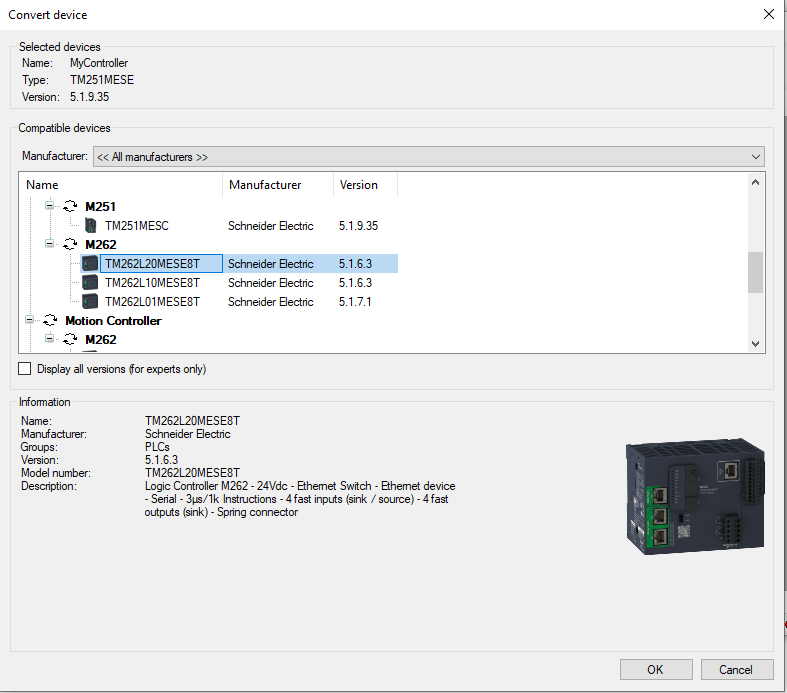The image size is (787, 693).
Task: Collapse the M251 tree node
Action: (49, 205)
